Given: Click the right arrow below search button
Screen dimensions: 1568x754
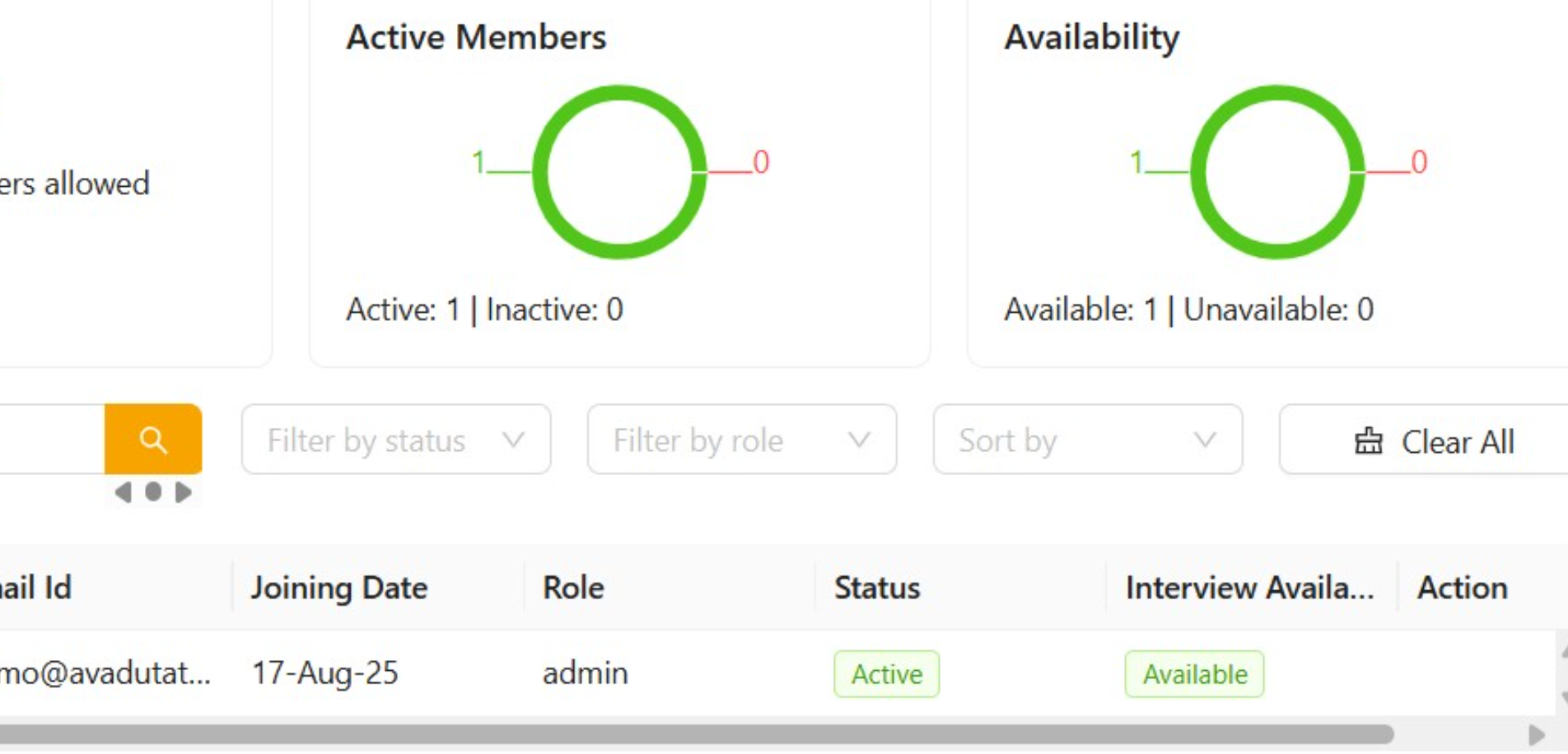Looking at the screenshot, I should [183, 492].
